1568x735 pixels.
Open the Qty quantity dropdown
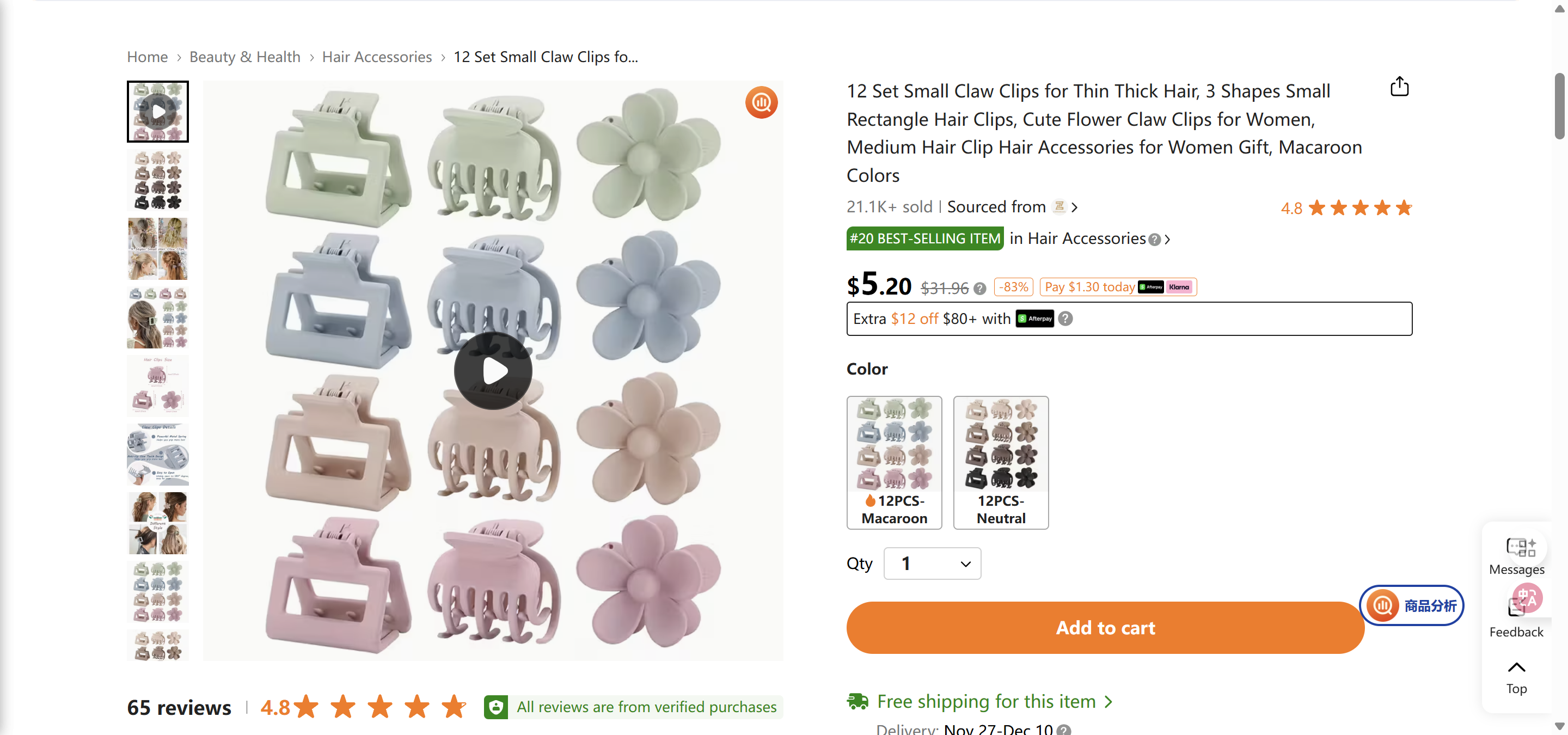[932, 563]
